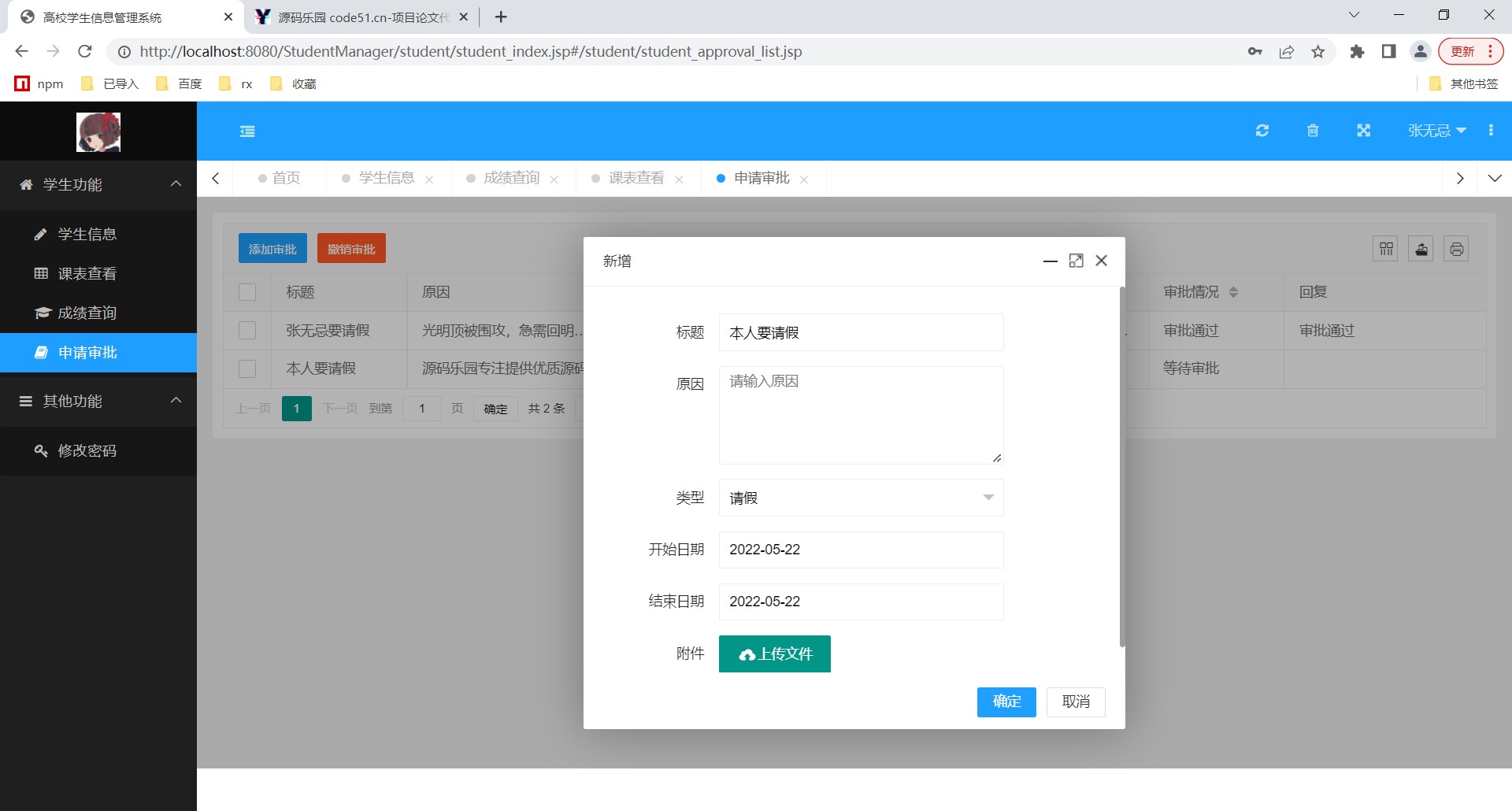1512x811 pixels.
Task: Click the export icon above table
Action: (x=1421, y=250)
